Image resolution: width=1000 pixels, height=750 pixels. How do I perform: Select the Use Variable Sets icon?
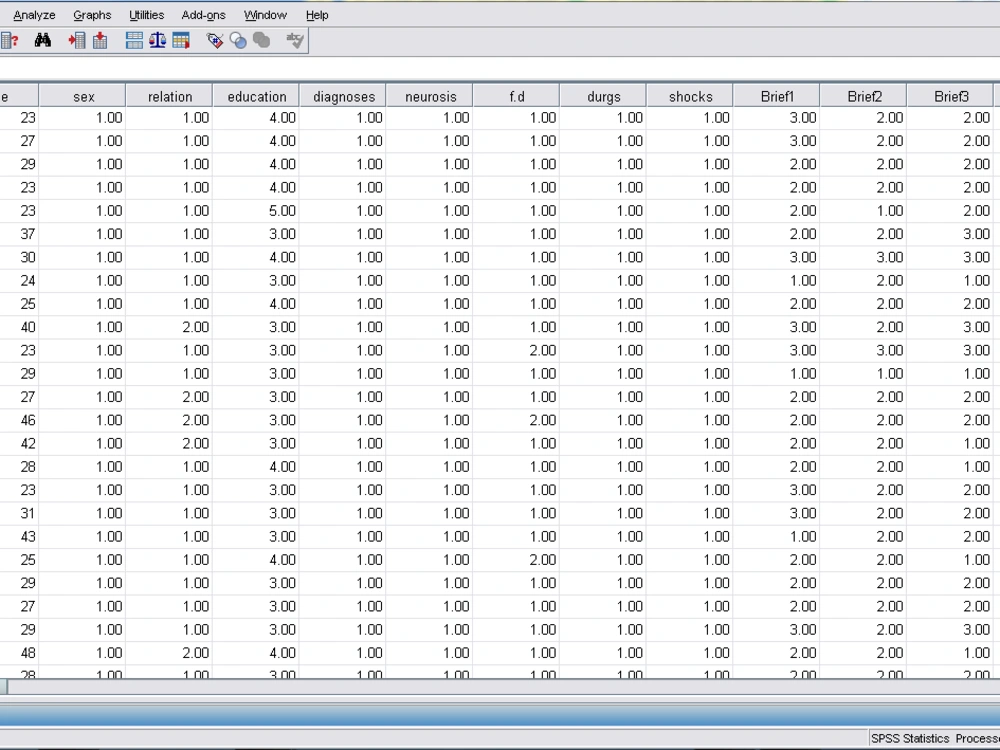tap(237, 40)
